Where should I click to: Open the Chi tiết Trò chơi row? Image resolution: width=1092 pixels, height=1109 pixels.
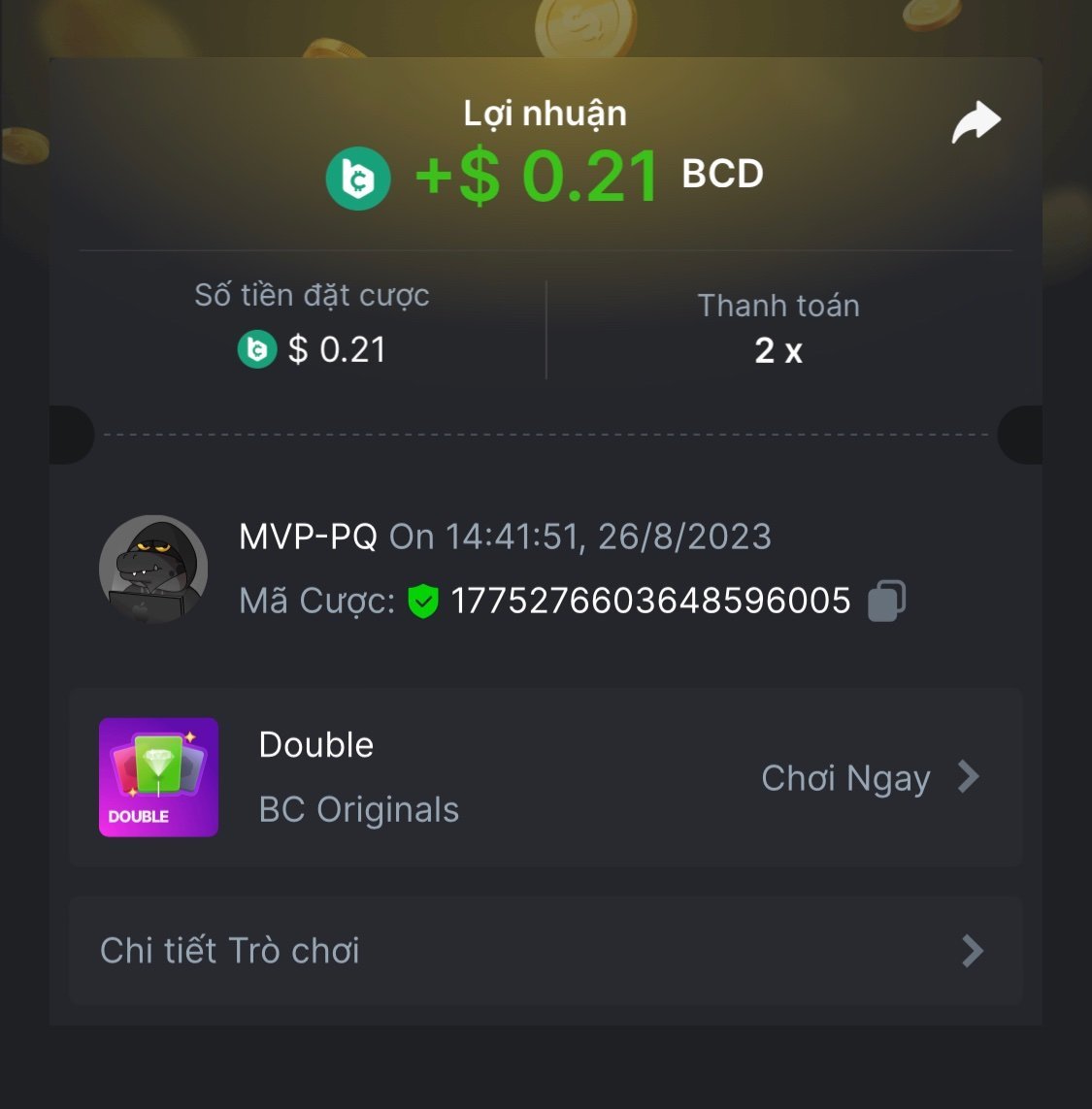[546, 951]
